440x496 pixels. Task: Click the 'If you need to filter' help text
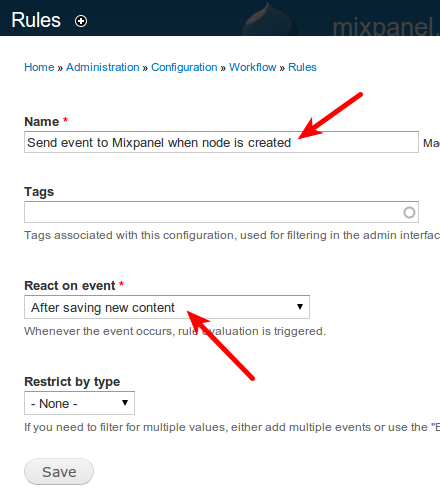coord(232,427)
